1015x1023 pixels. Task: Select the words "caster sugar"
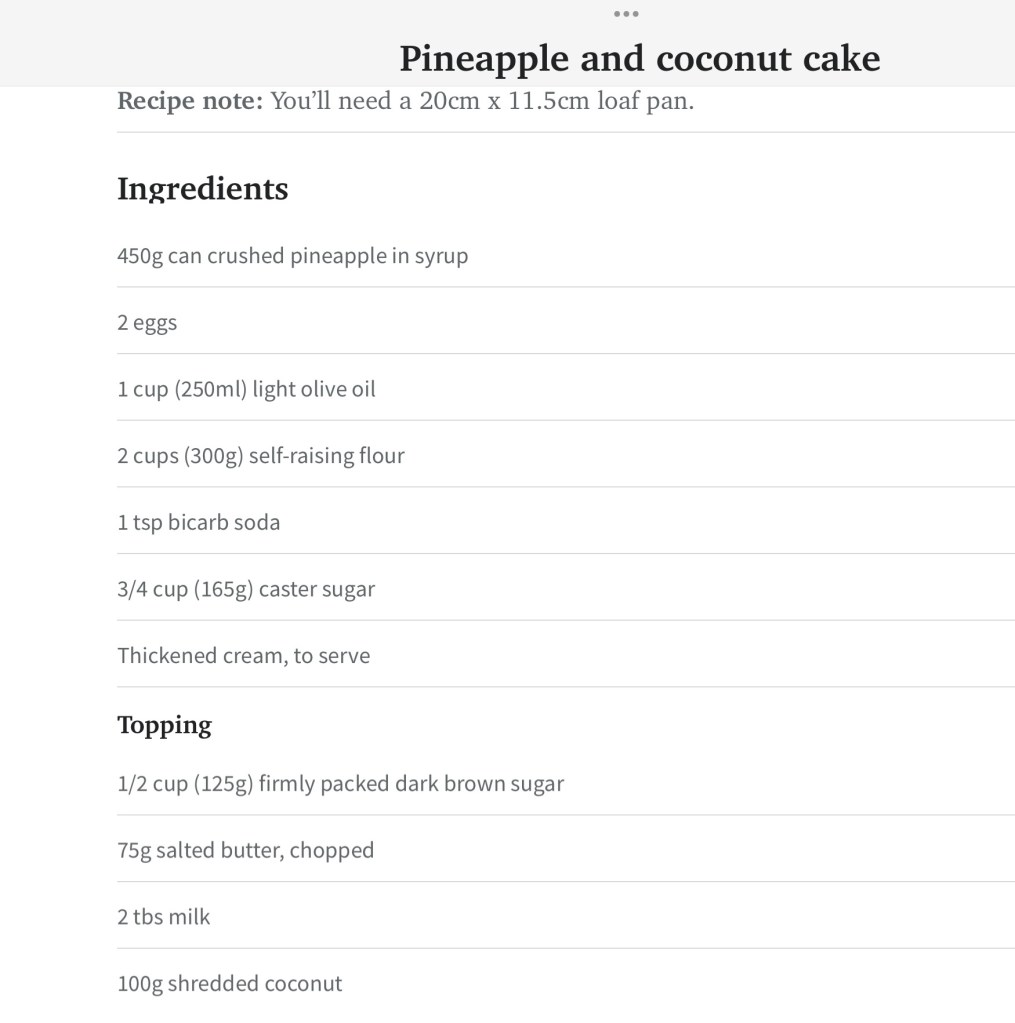click(316, 589)
